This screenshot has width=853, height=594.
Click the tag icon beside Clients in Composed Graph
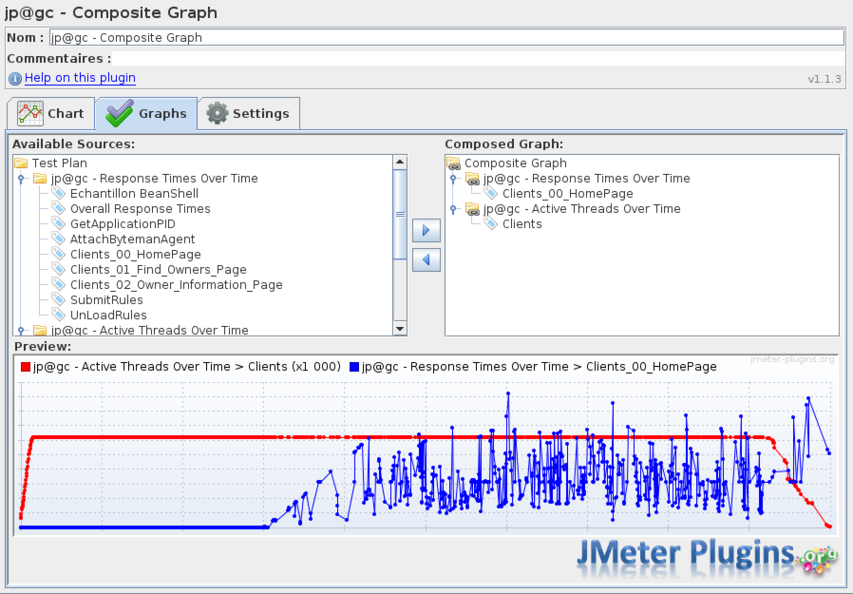coord(491,224)
